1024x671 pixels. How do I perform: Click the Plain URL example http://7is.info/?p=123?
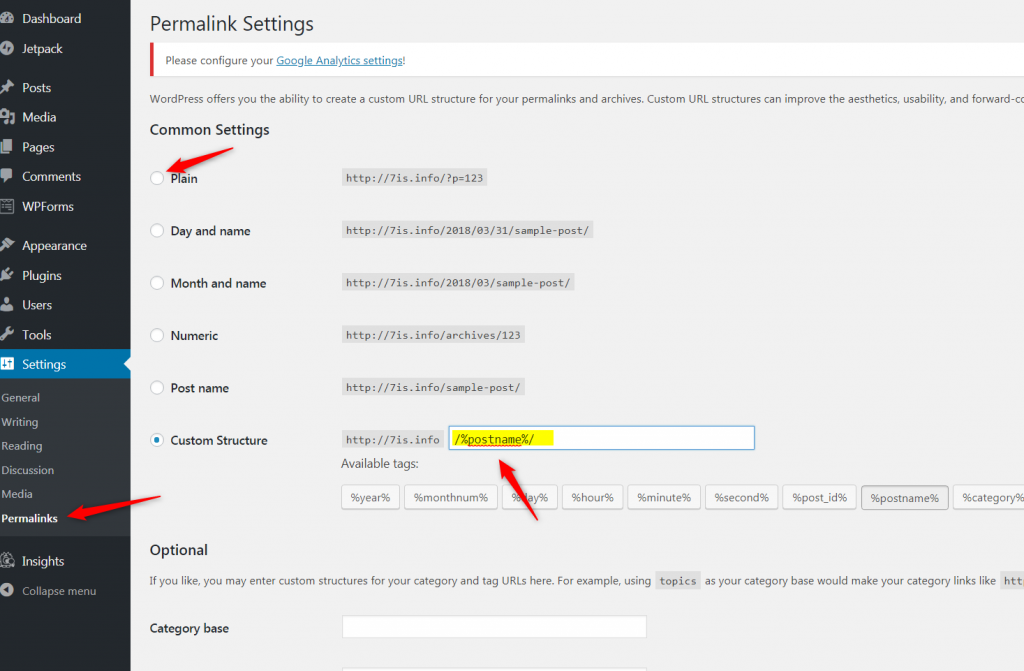[415, 178]
